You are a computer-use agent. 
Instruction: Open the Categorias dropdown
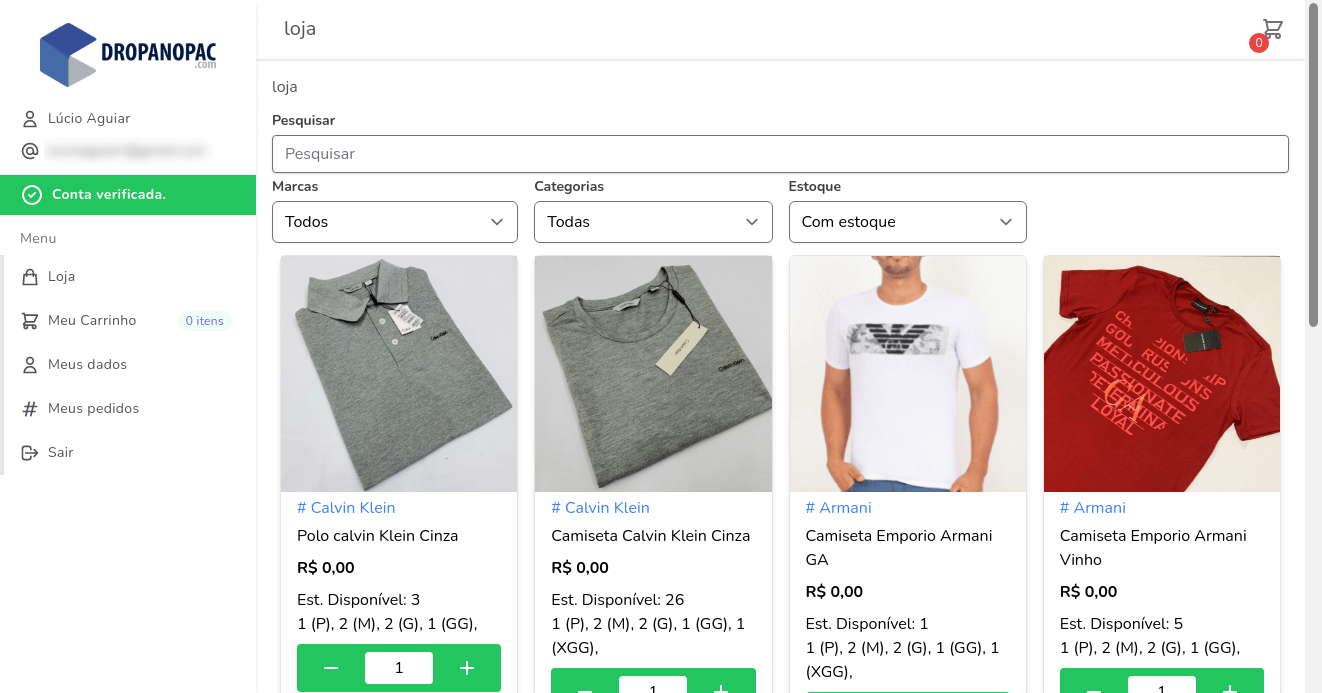(653, 222)
